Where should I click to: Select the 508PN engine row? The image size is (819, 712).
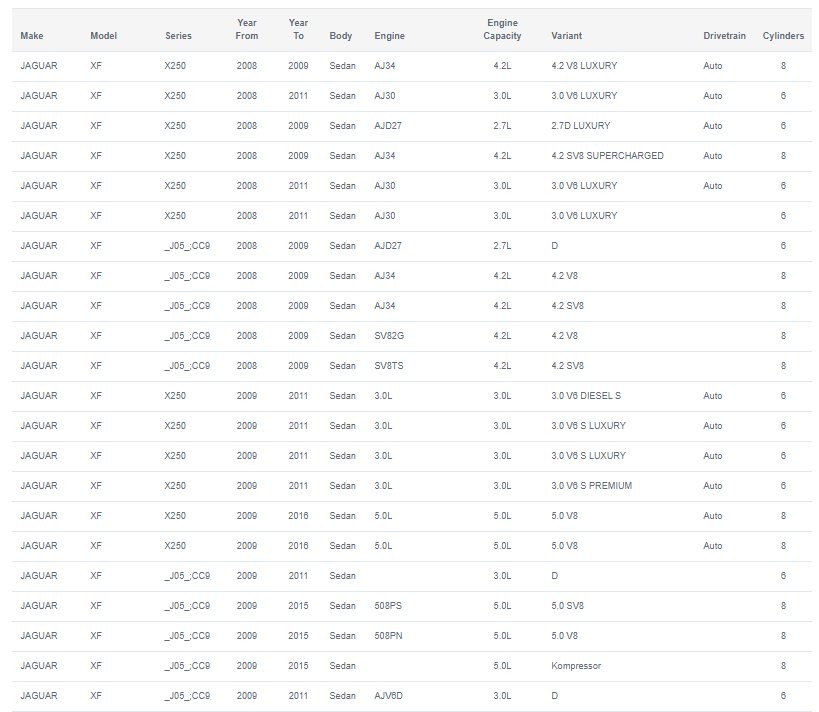(x=412, y=636)
